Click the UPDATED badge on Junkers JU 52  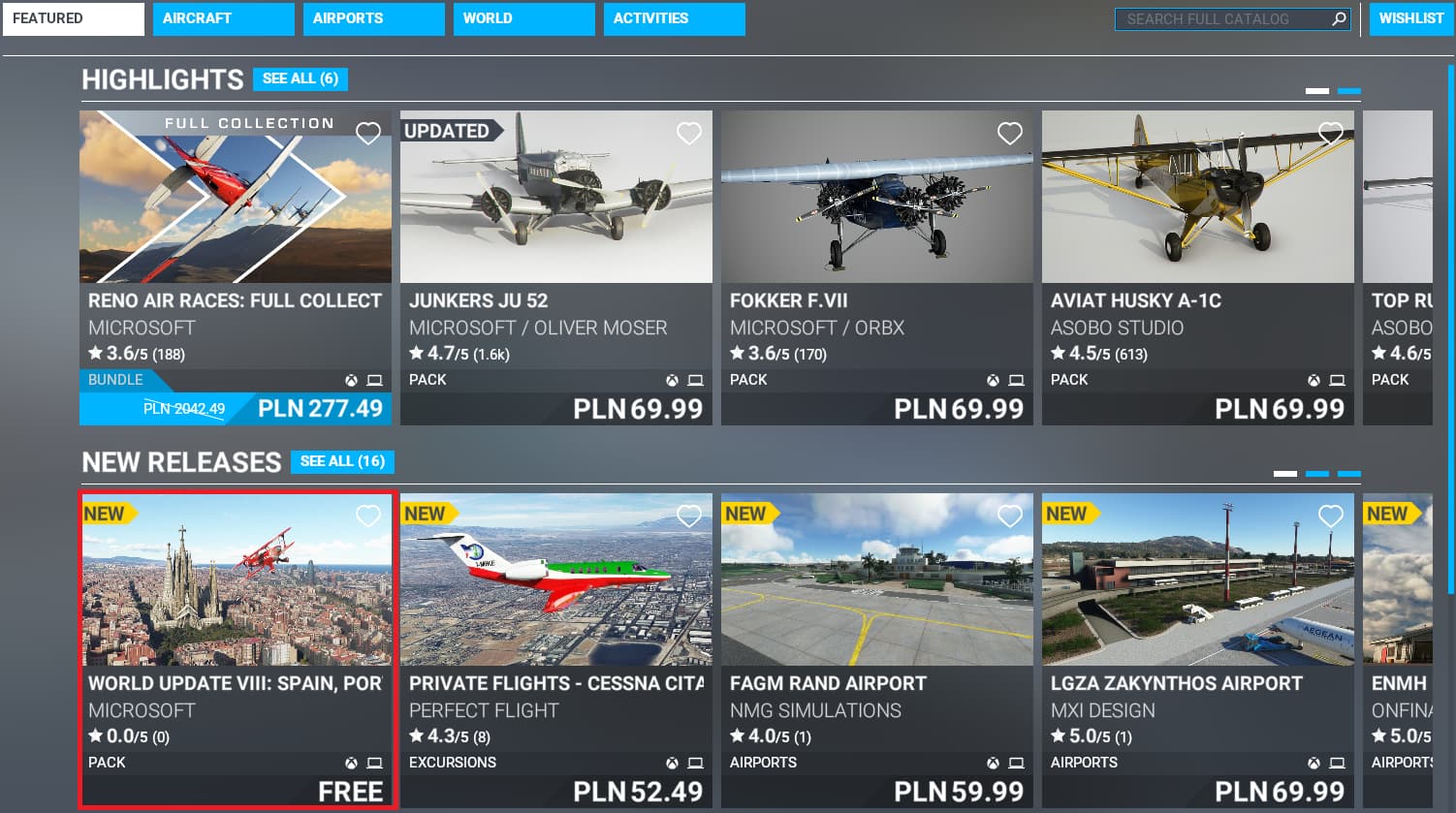click(452, 131)
